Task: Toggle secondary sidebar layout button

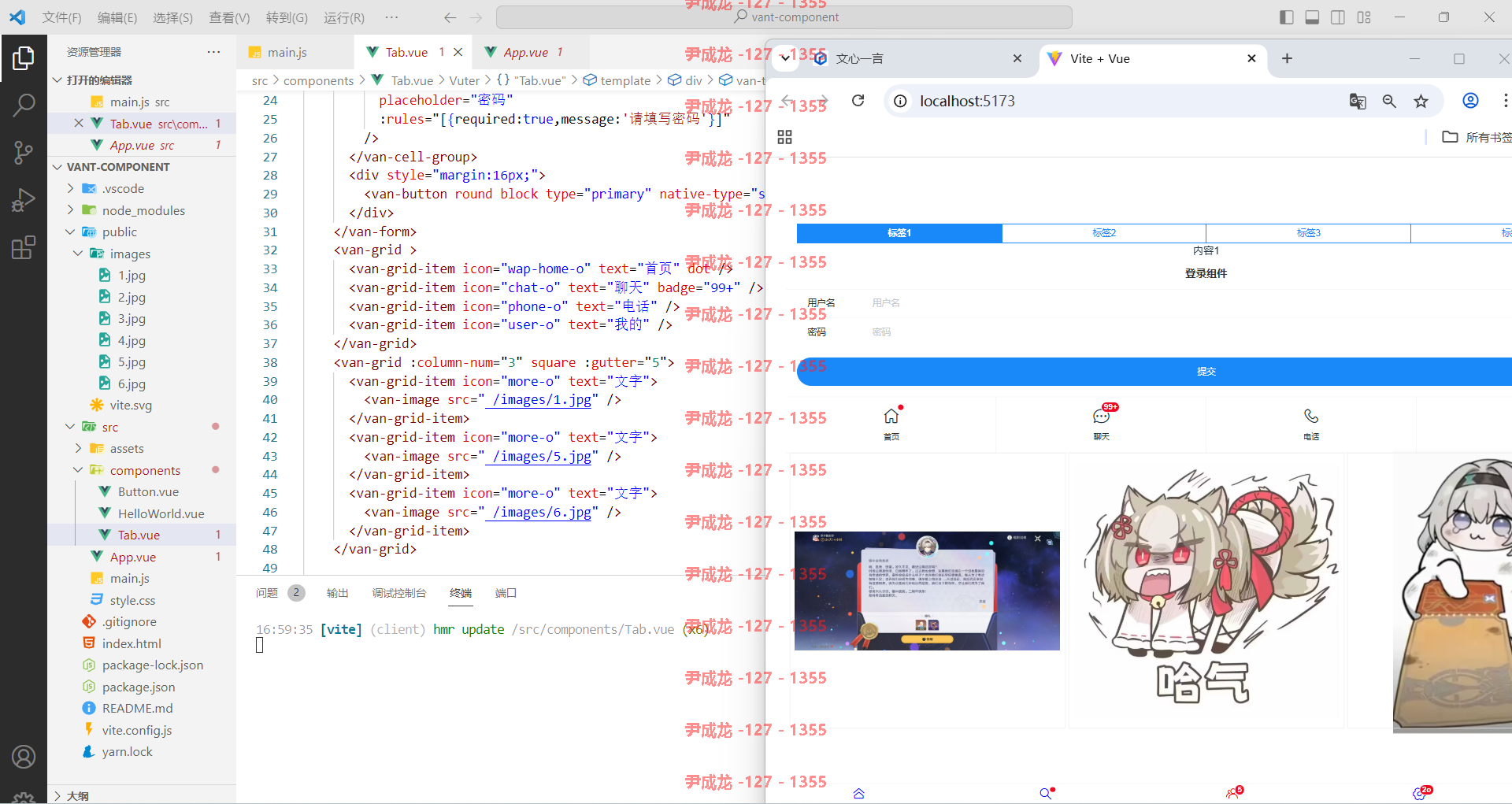Action: (x=1338, y=17)
